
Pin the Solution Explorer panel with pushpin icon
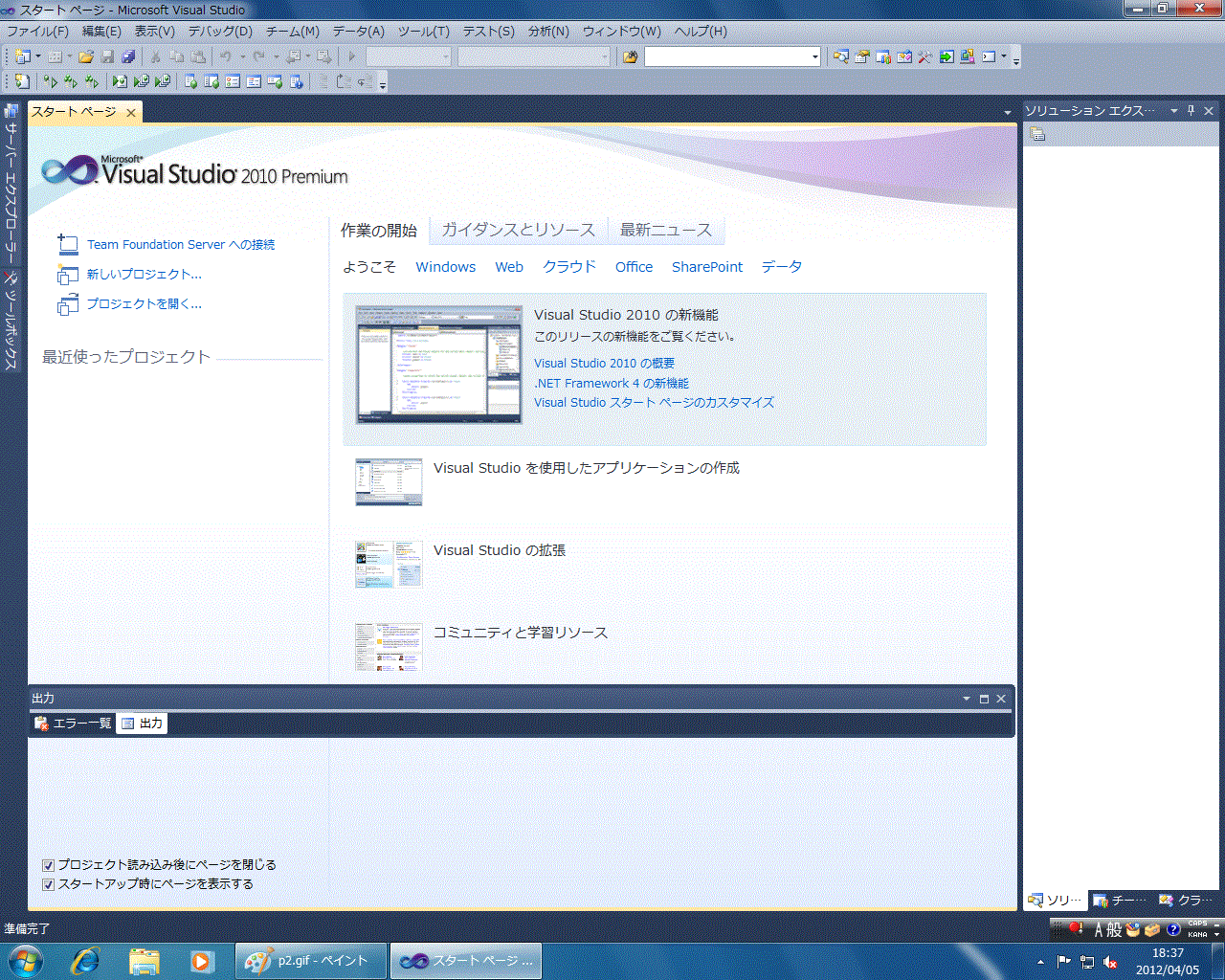[x=1192, y=111]
